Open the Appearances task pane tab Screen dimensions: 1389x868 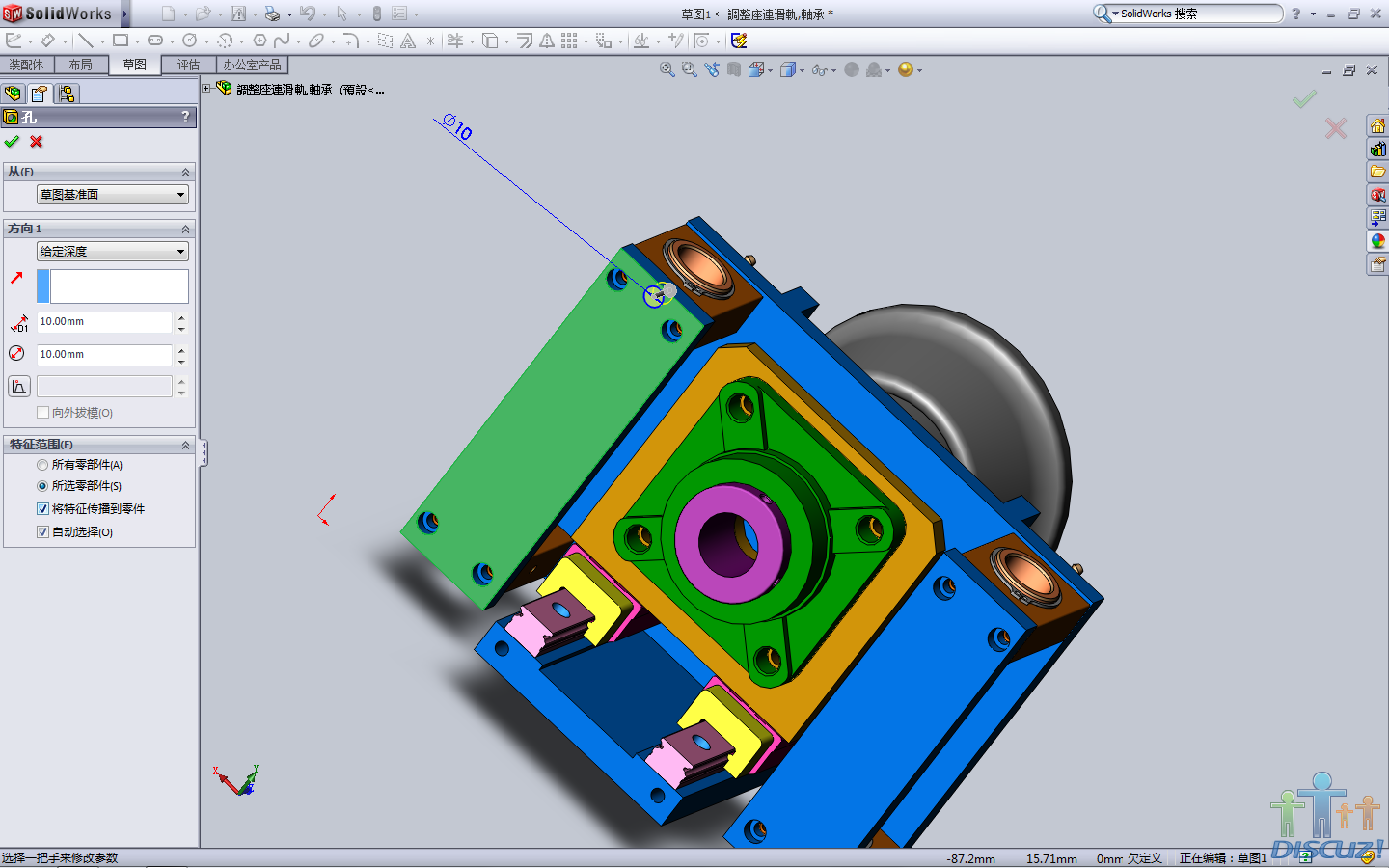(x=1377, y=241)
